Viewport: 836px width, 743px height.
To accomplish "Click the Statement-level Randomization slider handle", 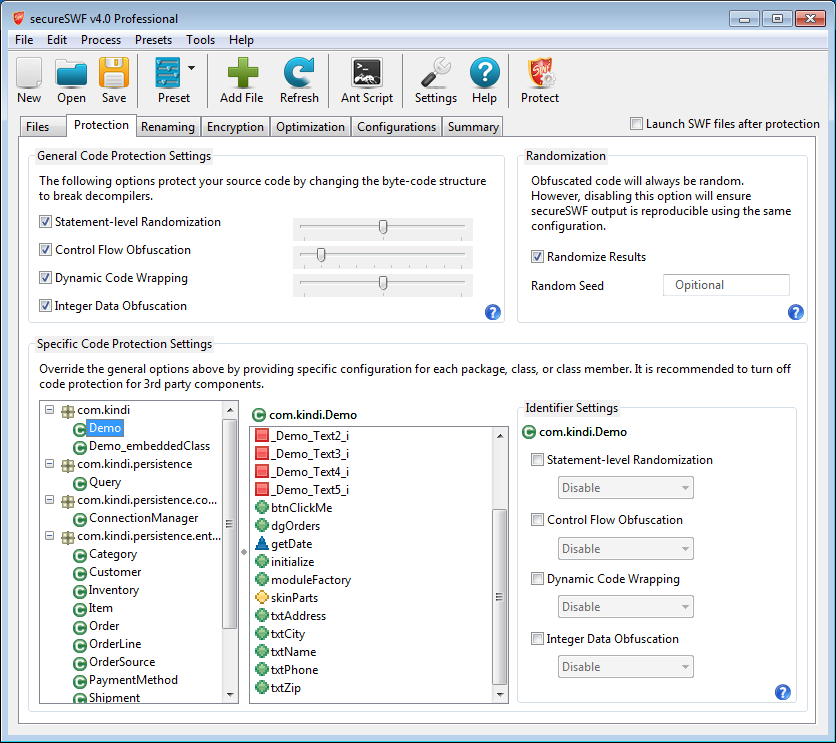I will click(383, 227).
